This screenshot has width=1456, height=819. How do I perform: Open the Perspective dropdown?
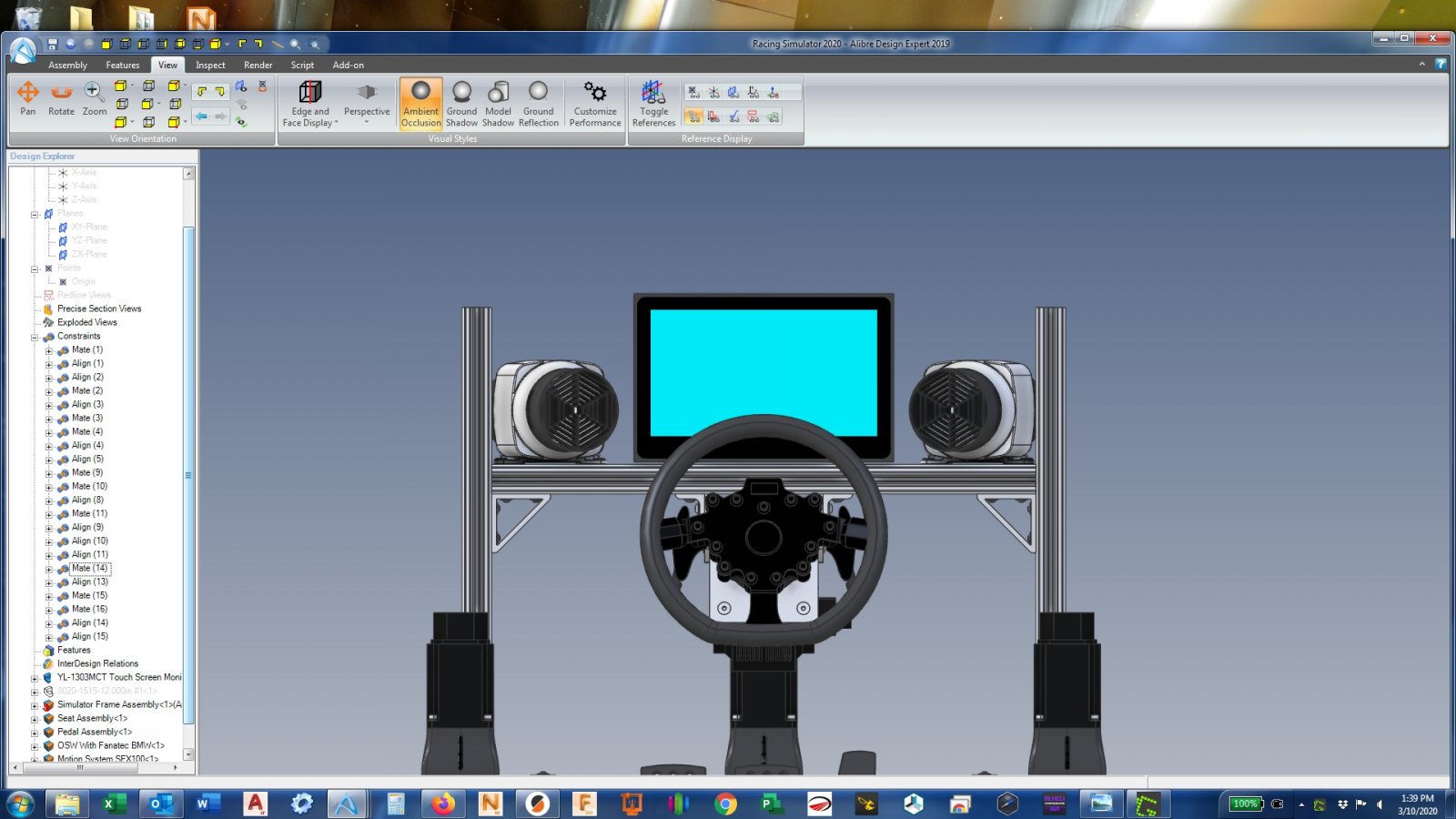tap(367, 103)
